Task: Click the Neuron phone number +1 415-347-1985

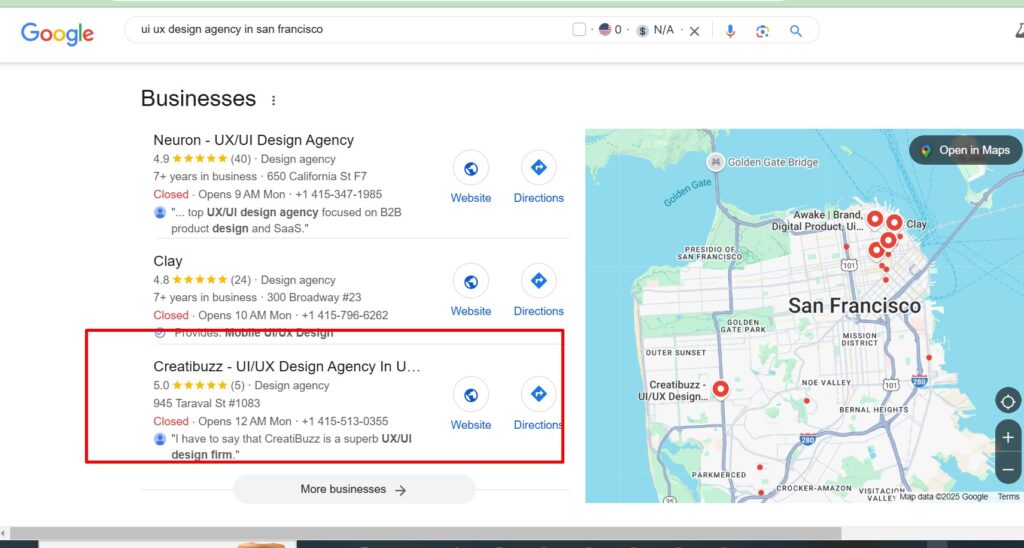Action: point(338,194)
